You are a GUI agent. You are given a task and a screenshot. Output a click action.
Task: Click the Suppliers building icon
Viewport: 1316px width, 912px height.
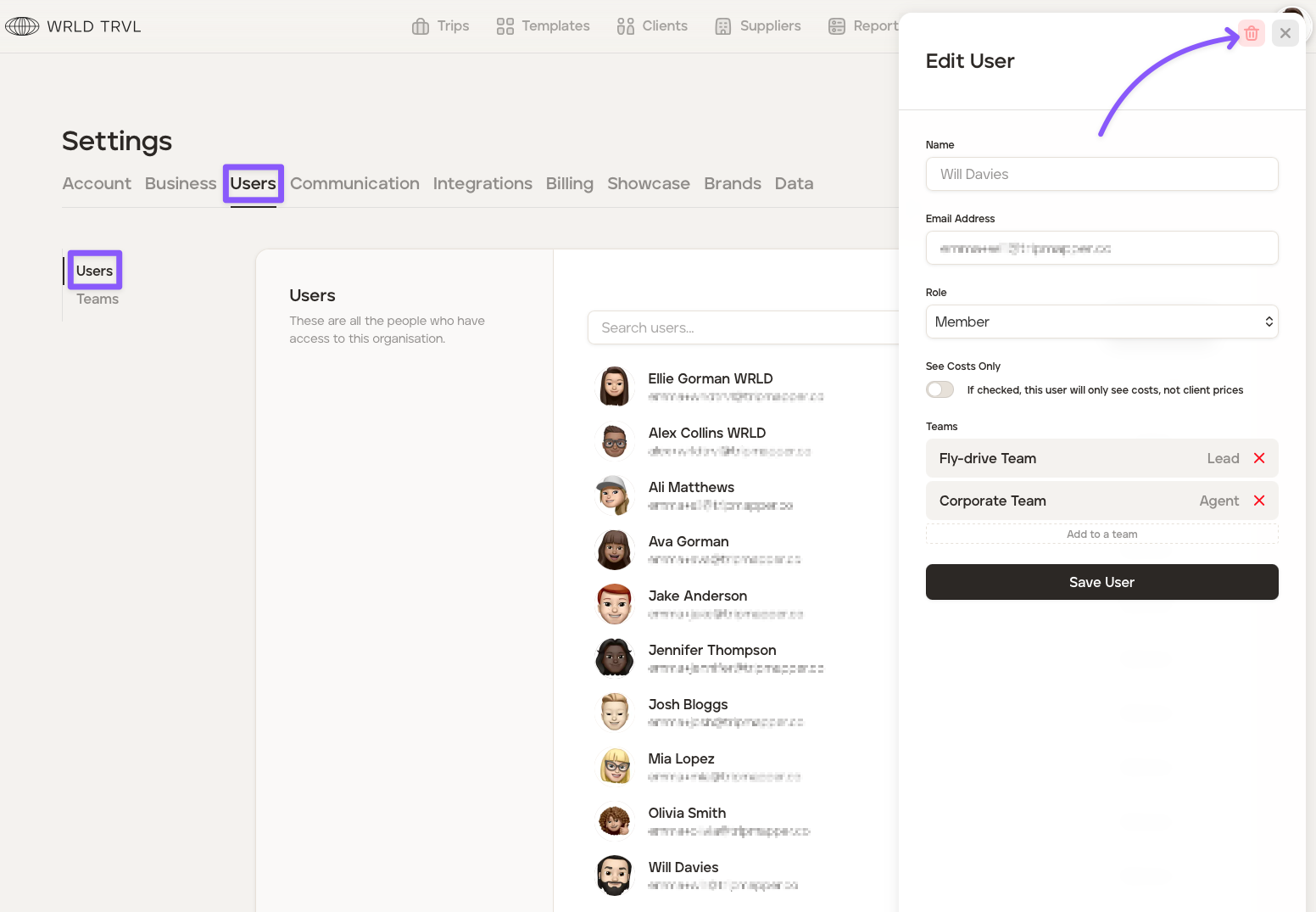pos(722,26)
